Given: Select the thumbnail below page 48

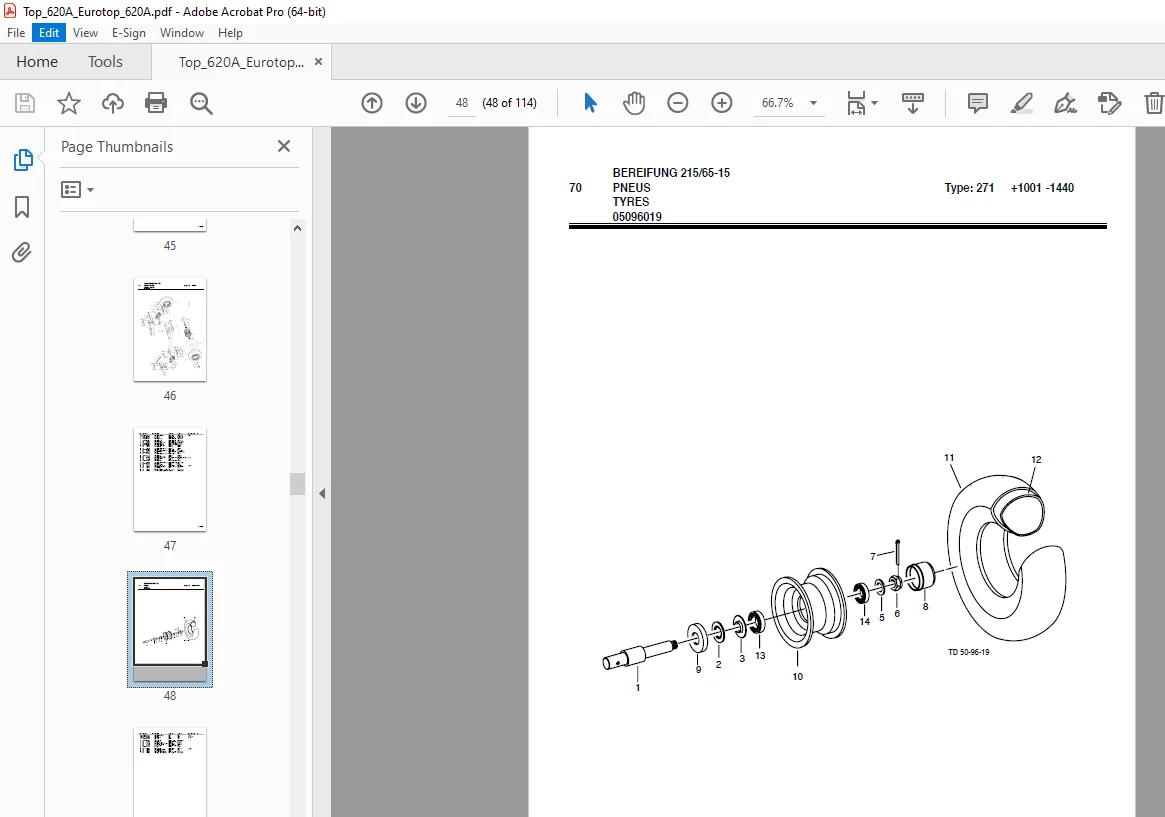Looking at the screenshot, I should 170,772.
